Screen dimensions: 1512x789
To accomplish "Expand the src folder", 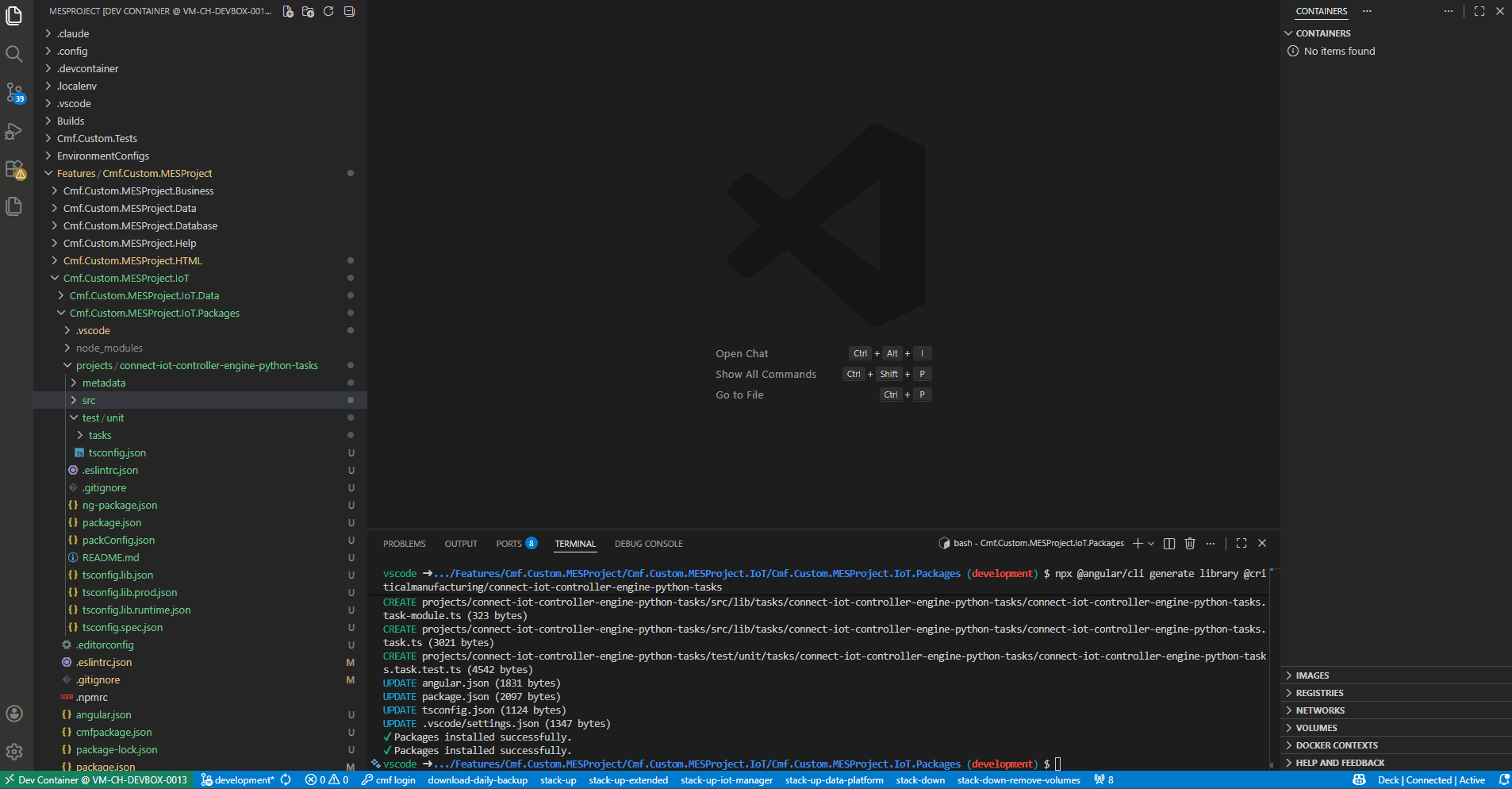I will pos(89,401).
